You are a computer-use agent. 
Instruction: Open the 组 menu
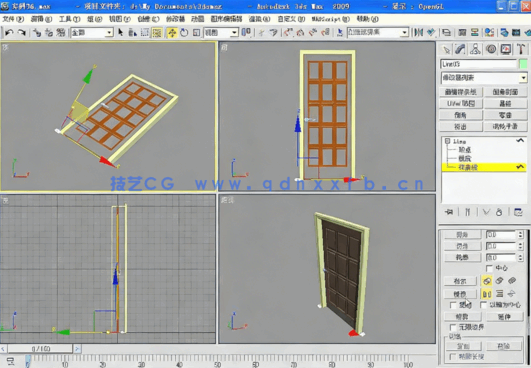[94, 19]
